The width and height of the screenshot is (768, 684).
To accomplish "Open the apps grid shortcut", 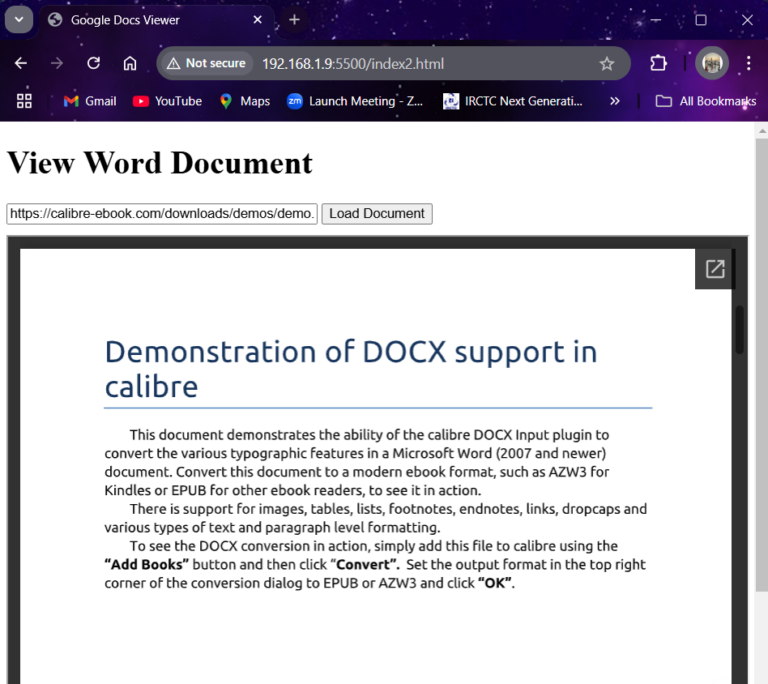I will pos(24,101).
